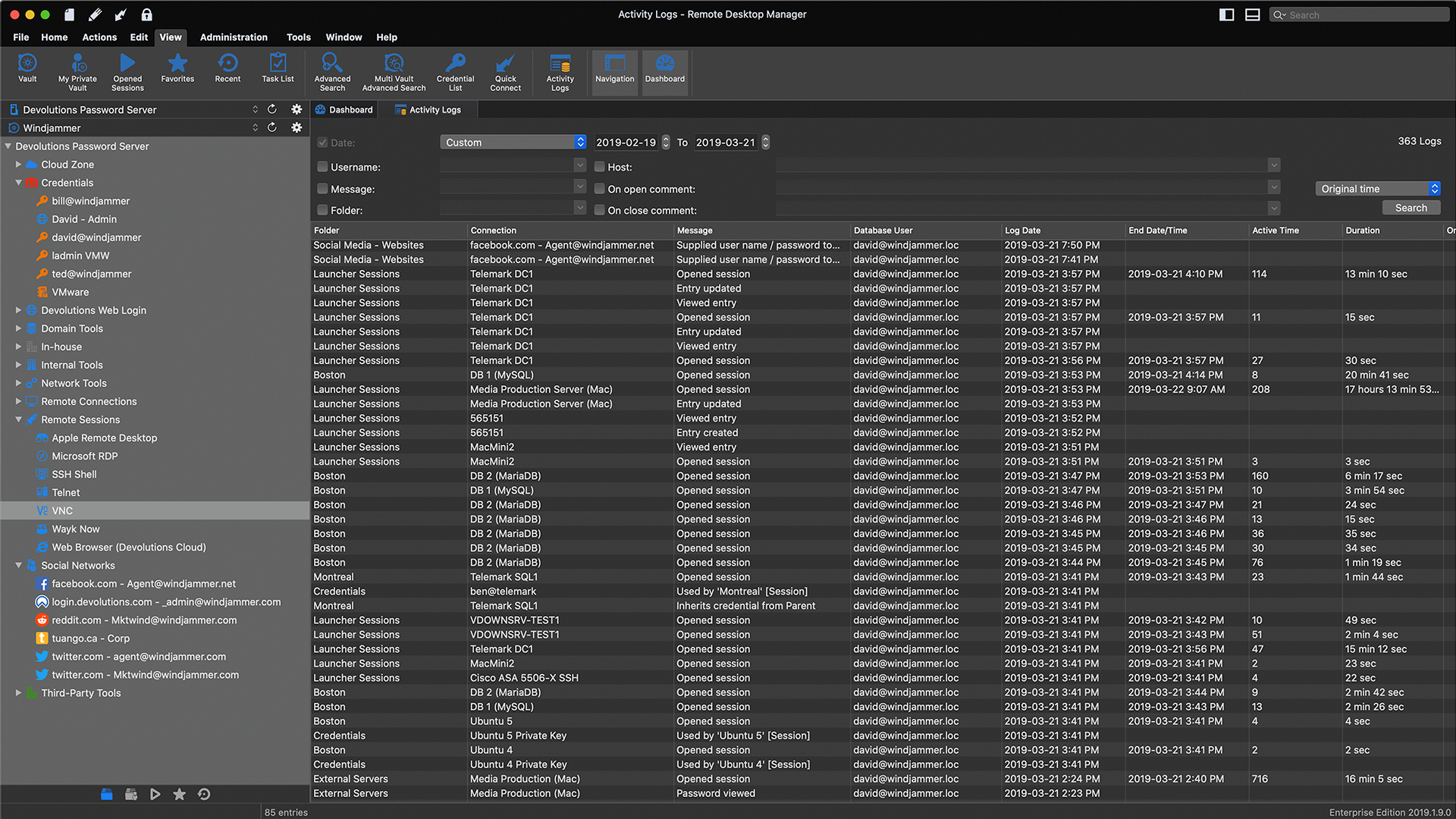Check the Host filter checkbox
This screenshot has height=819, width=1456.
[x=599, y=167]
